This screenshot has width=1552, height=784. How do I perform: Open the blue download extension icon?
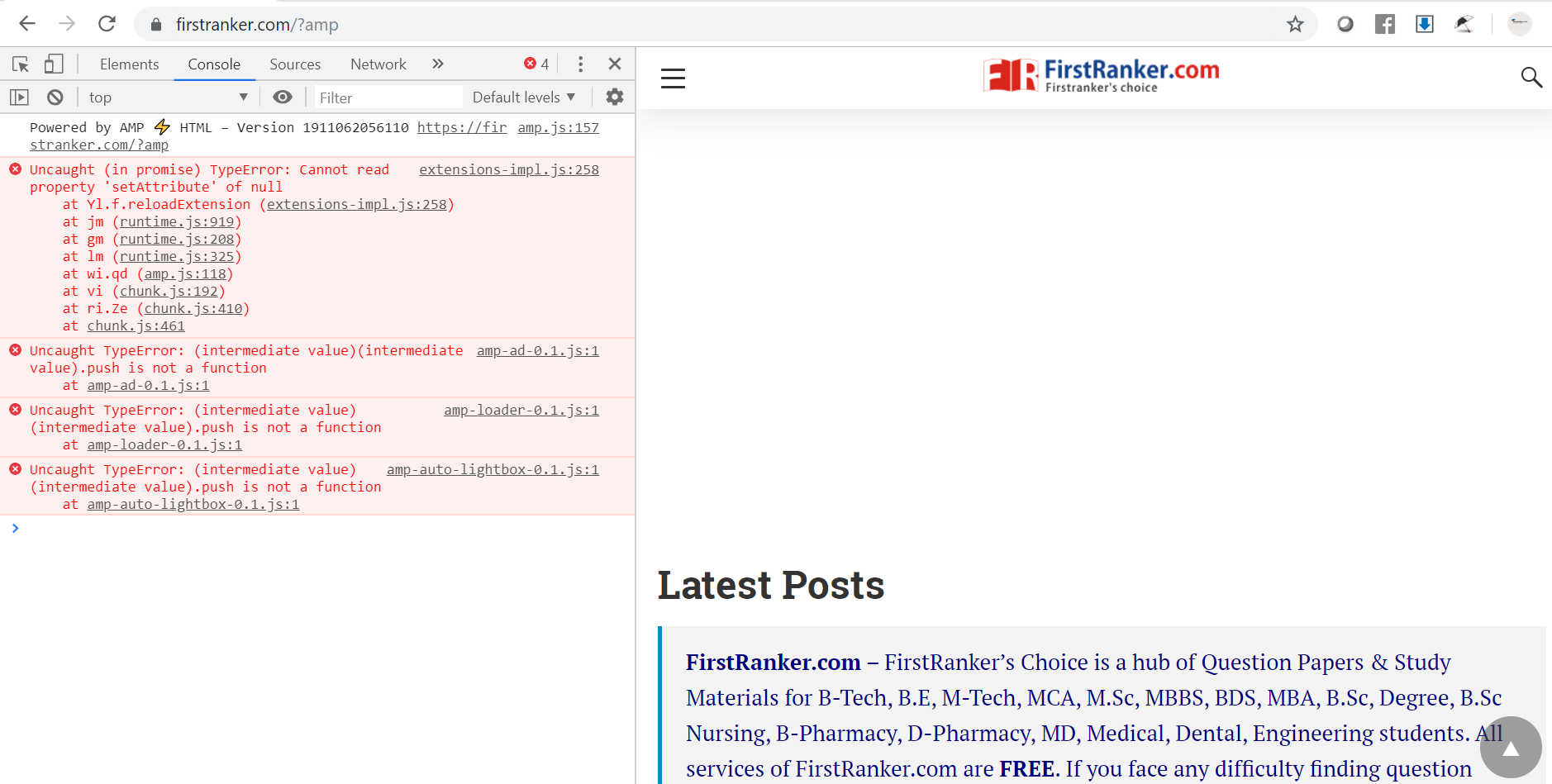pyautogui.click(x=1425, y=25)
